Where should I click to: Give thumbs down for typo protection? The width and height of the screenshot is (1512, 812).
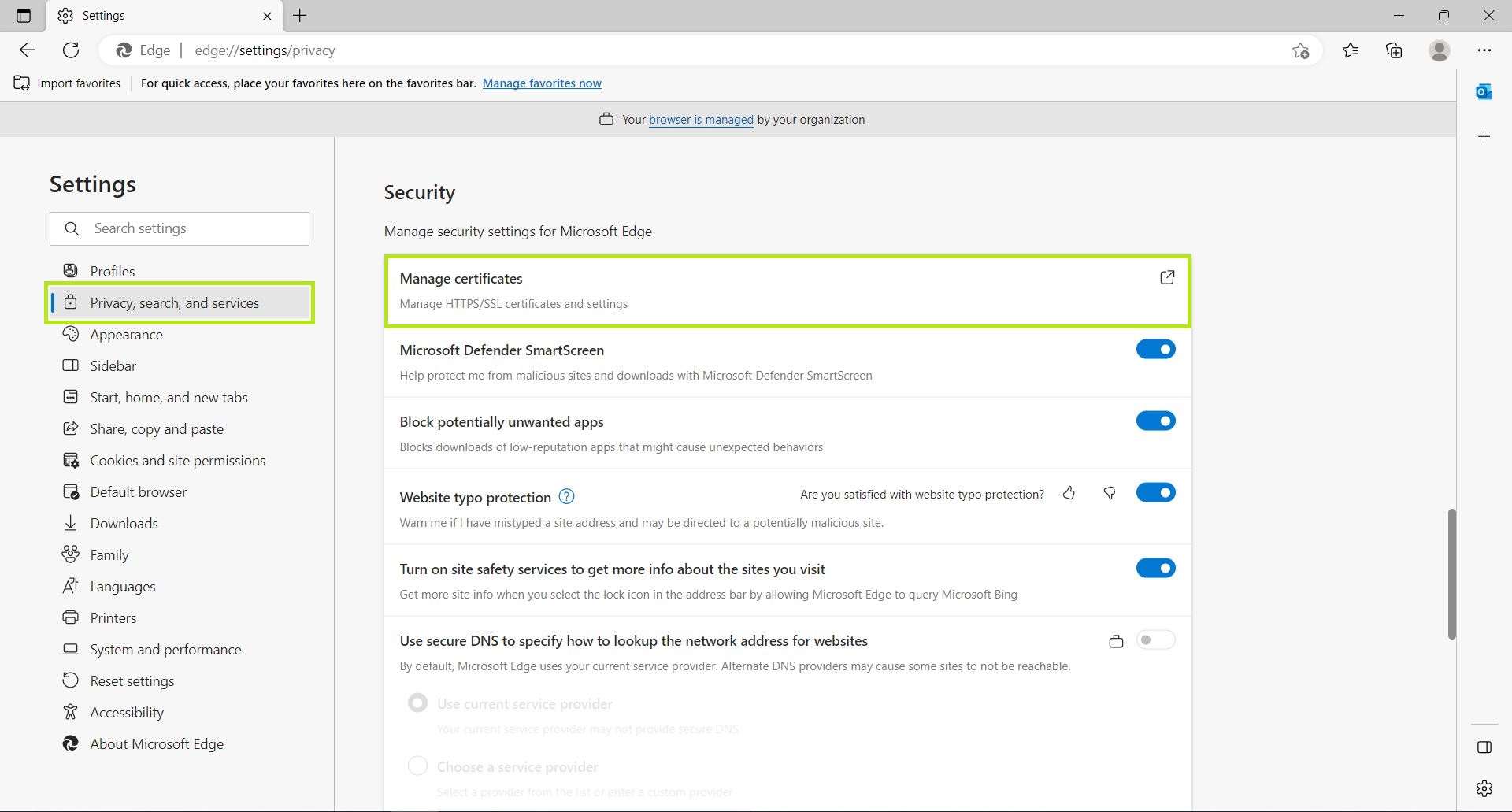1109,493
